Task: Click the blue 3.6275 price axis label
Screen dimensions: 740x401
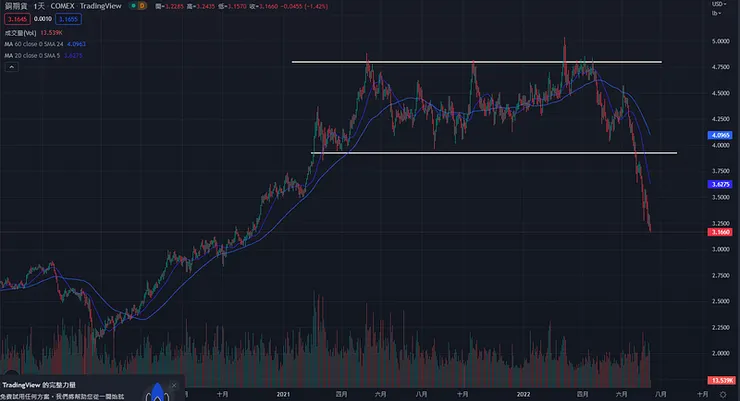Action: [x=720, y=184]
